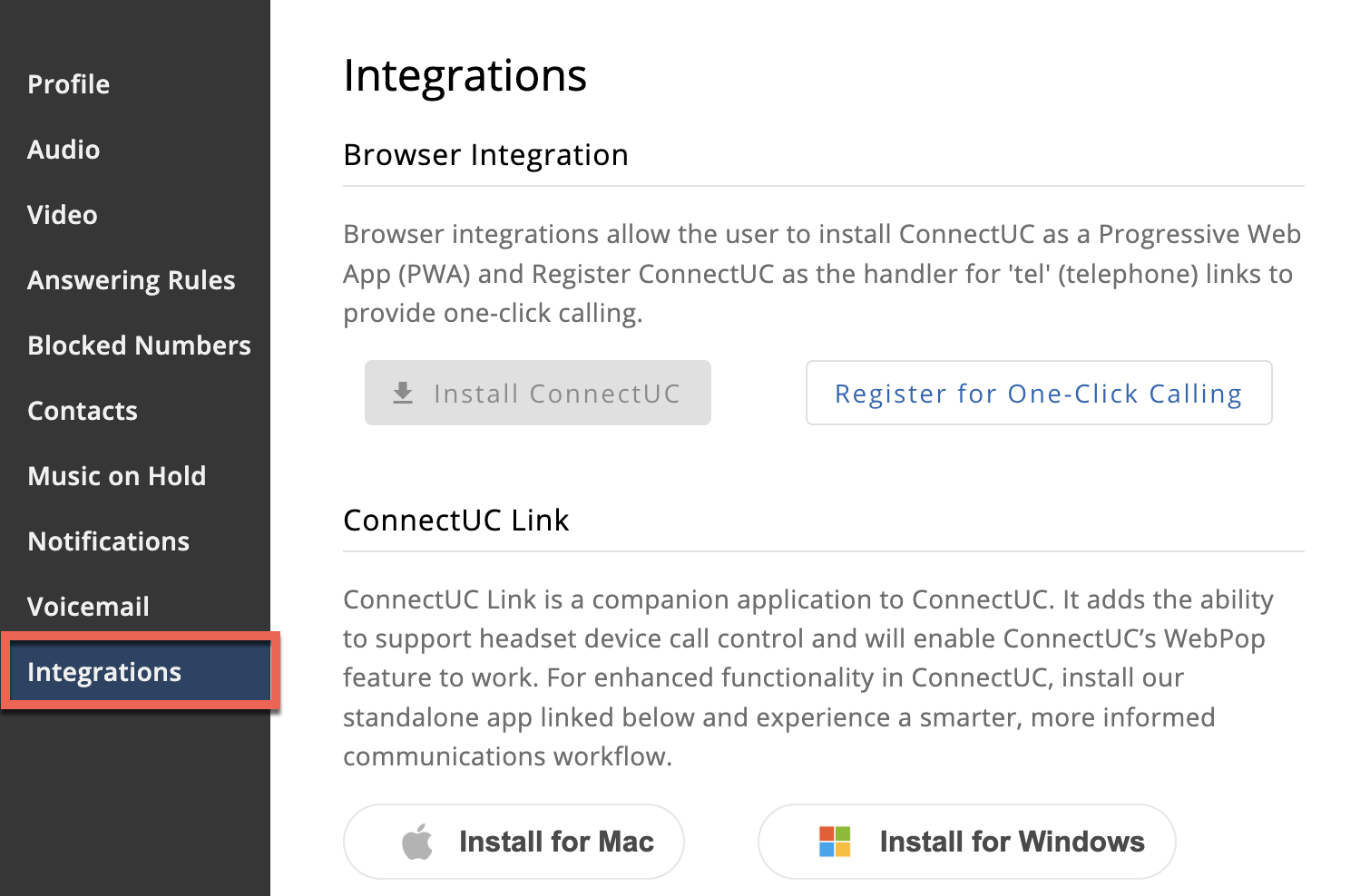Go to Voicemail settings

click(88, 607)
